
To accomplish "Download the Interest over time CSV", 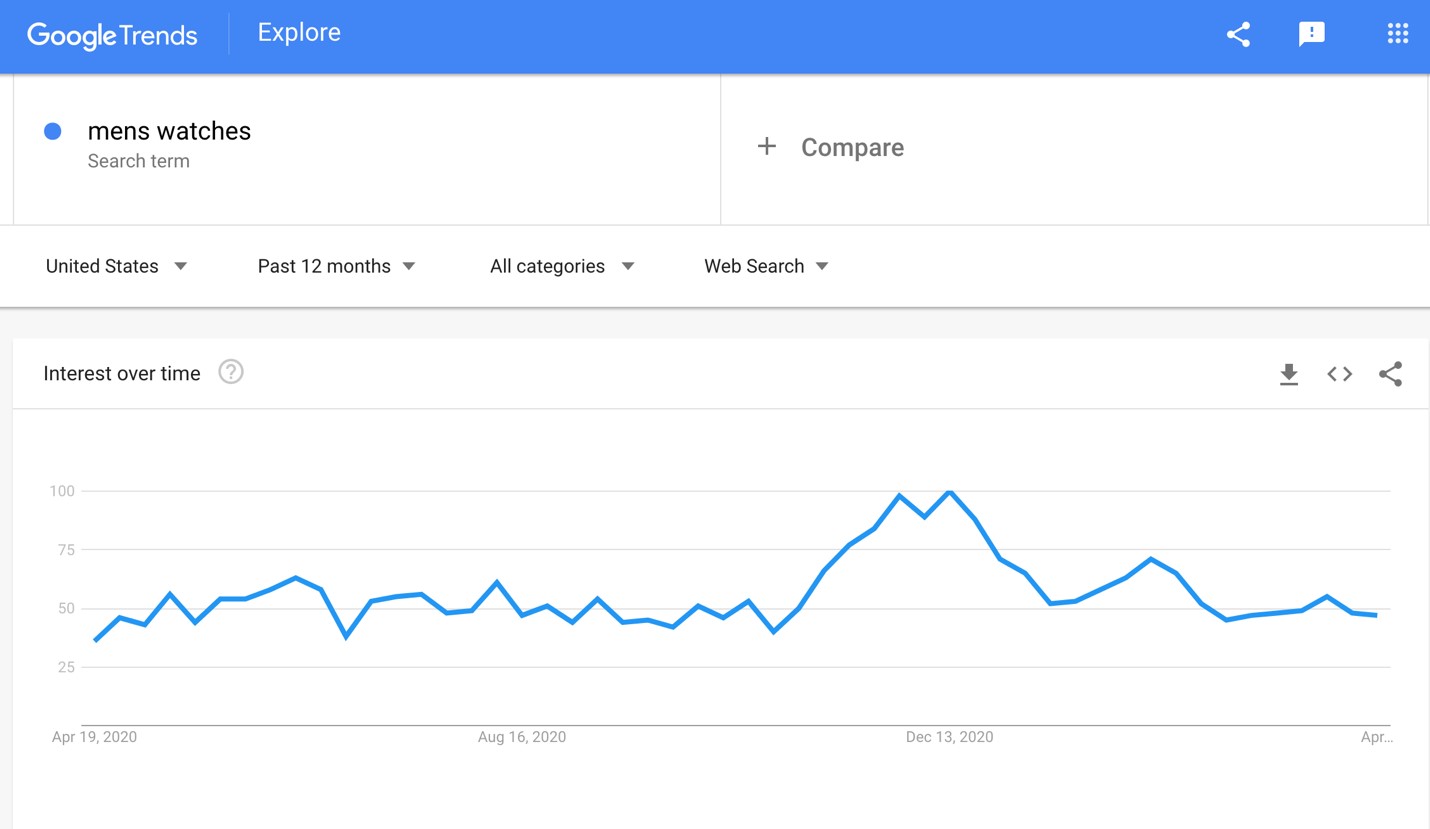I will [x=1288, y=374].
